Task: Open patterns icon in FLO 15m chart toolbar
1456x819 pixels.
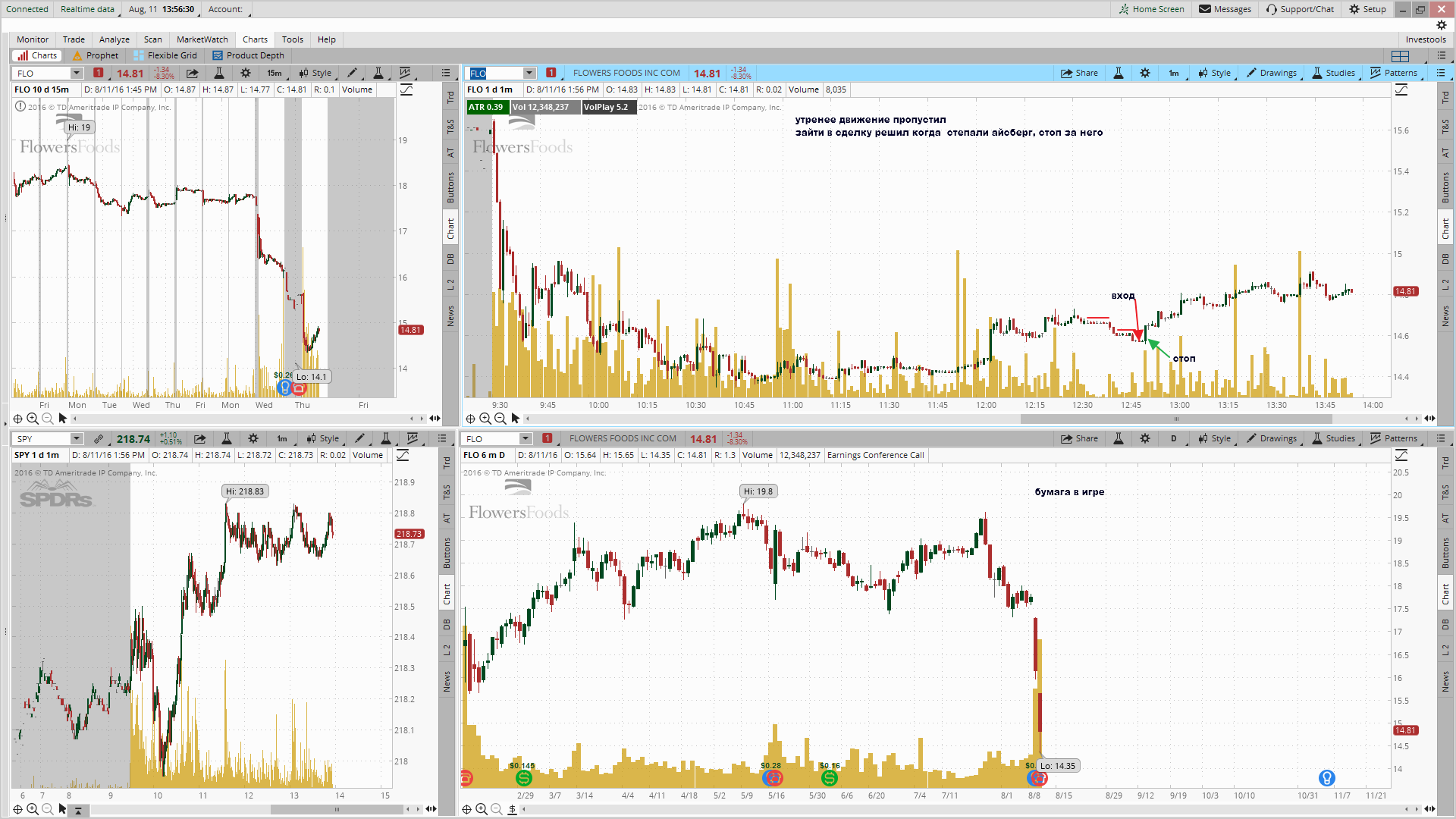Action: coord(405,74)
